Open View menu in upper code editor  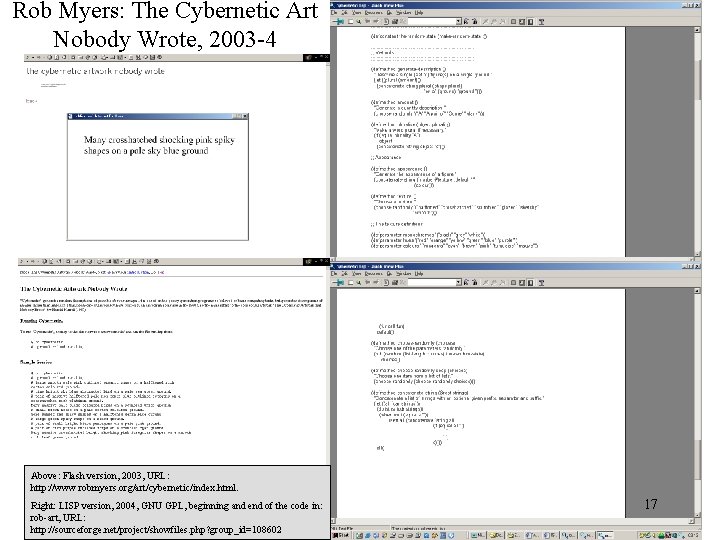pyautogui.click(x=356, y=13)
